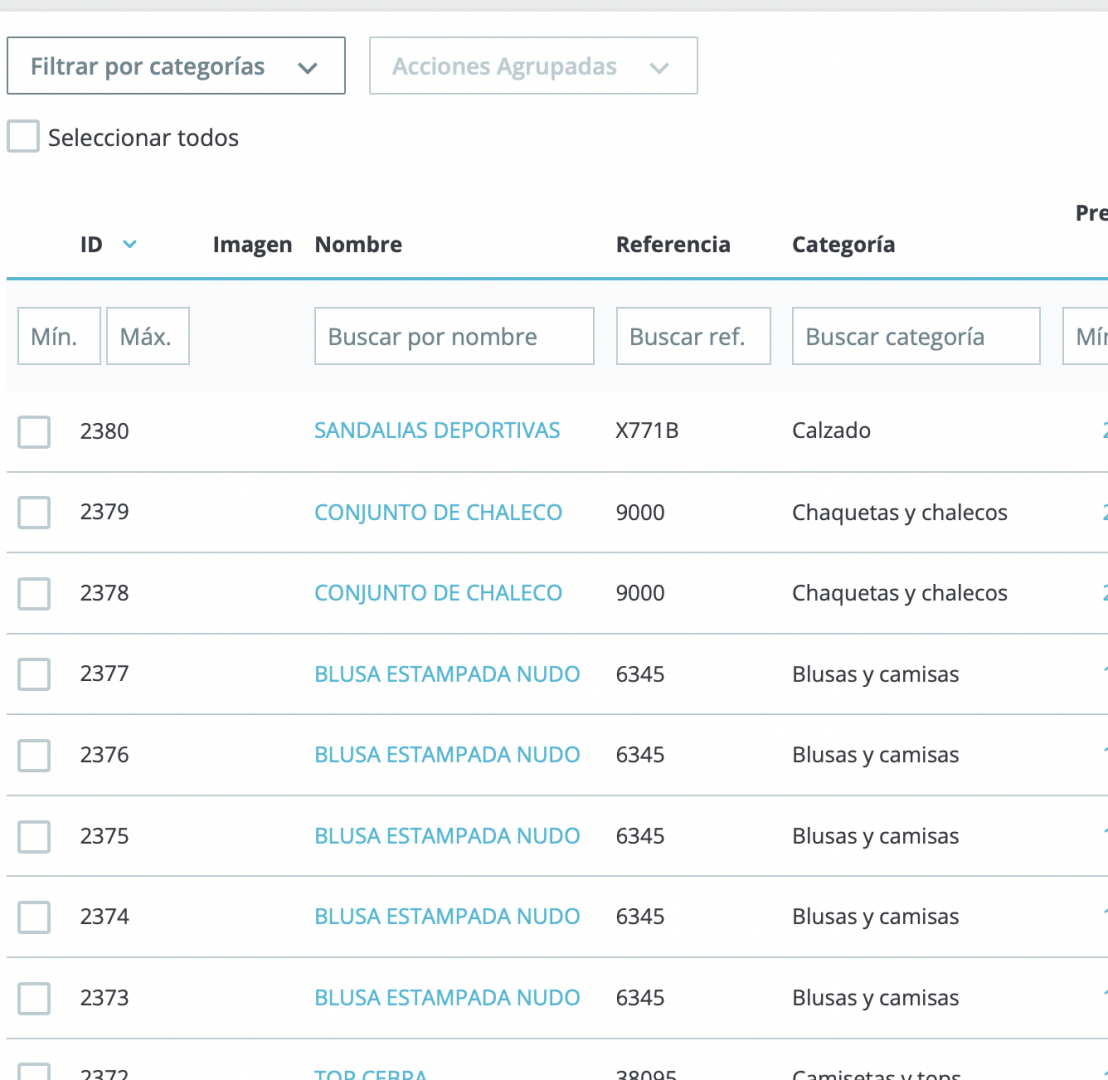This screenshot has height=1080, width=1108.
Task: Click the ID Máx. filter input
Action: (148, 336)
